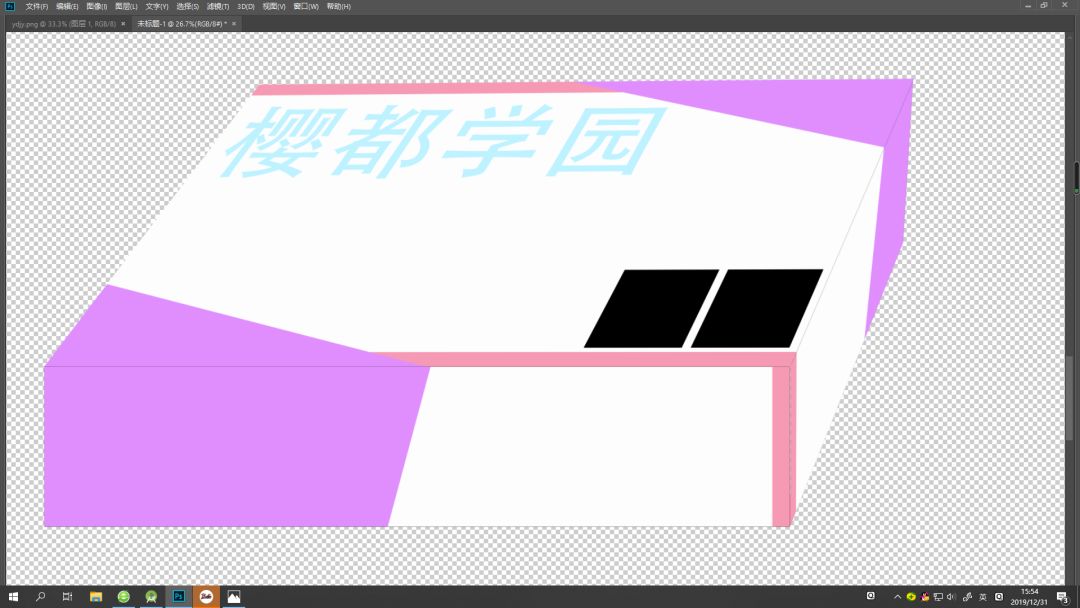Screen dimensions: 1080x608
Task: Open the 滤镜(T) menu
Action: click(x=218, y=6)
